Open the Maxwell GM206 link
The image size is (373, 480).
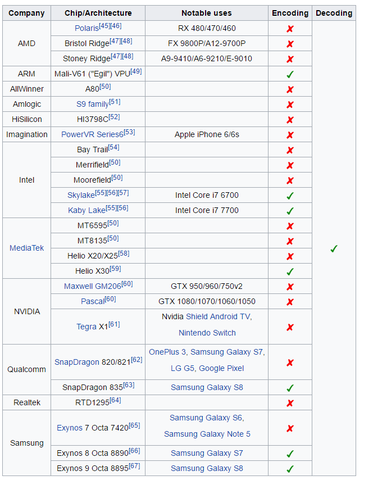click(x=92, y=286)
